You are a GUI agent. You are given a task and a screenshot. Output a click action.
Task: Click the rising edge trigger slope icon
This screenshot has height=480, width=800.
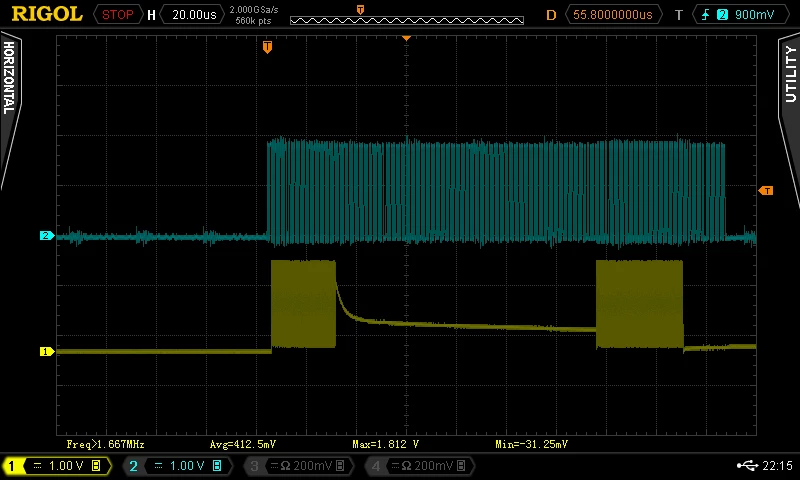pyautogui.click(x=705, y=15)
